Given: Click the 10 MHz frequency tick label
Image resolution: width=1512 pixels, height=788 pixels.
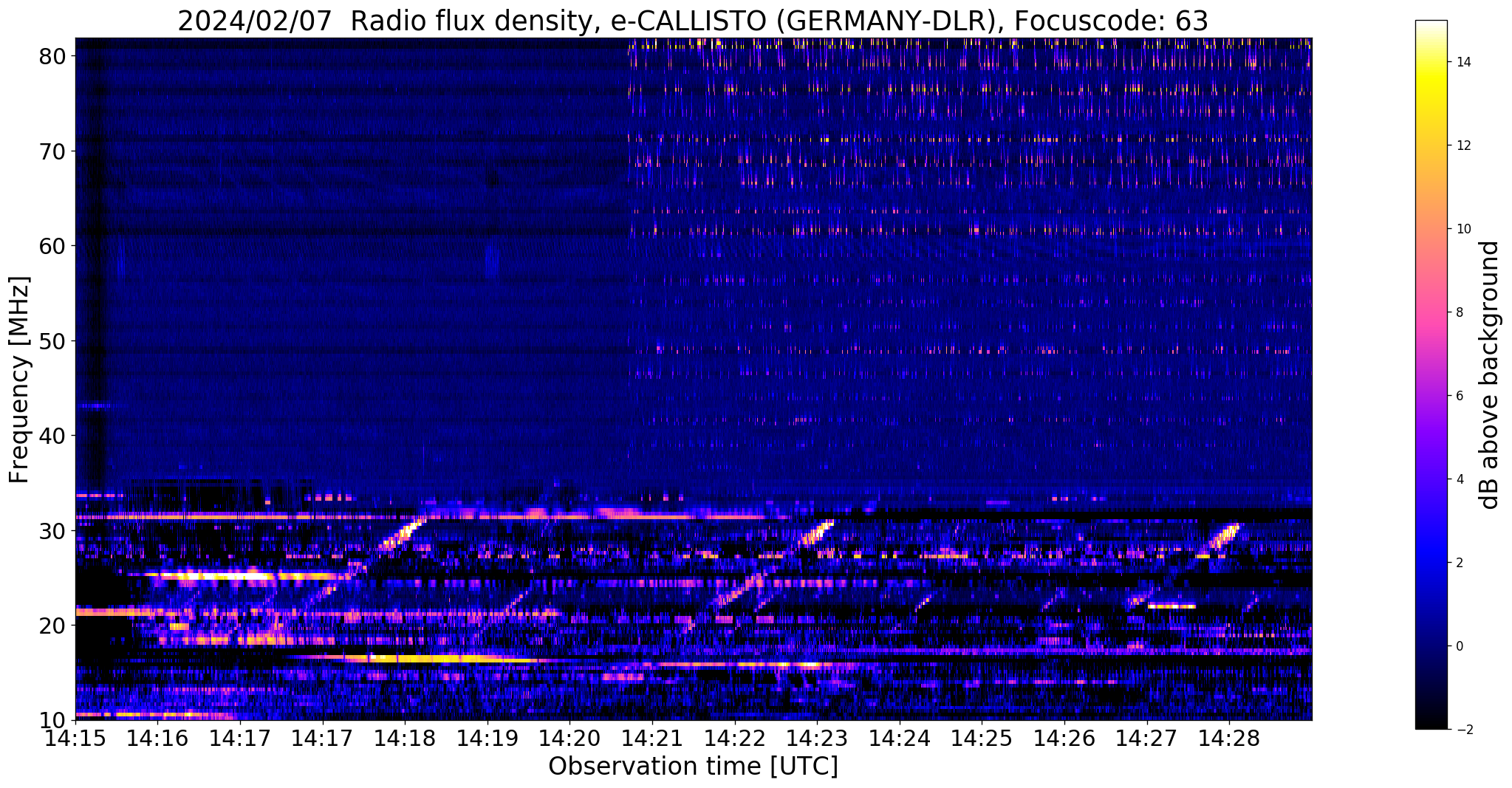Looking at the screenshot, I should pos(52,720).
